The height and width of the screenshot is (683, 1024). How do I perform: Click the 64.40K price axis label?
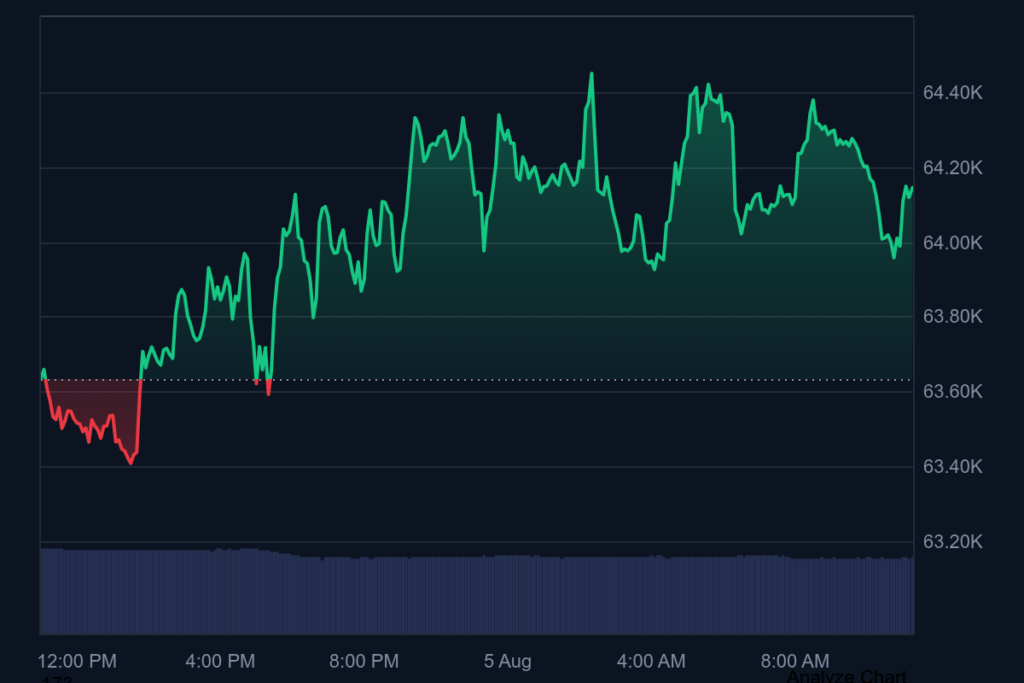(952, 93)
